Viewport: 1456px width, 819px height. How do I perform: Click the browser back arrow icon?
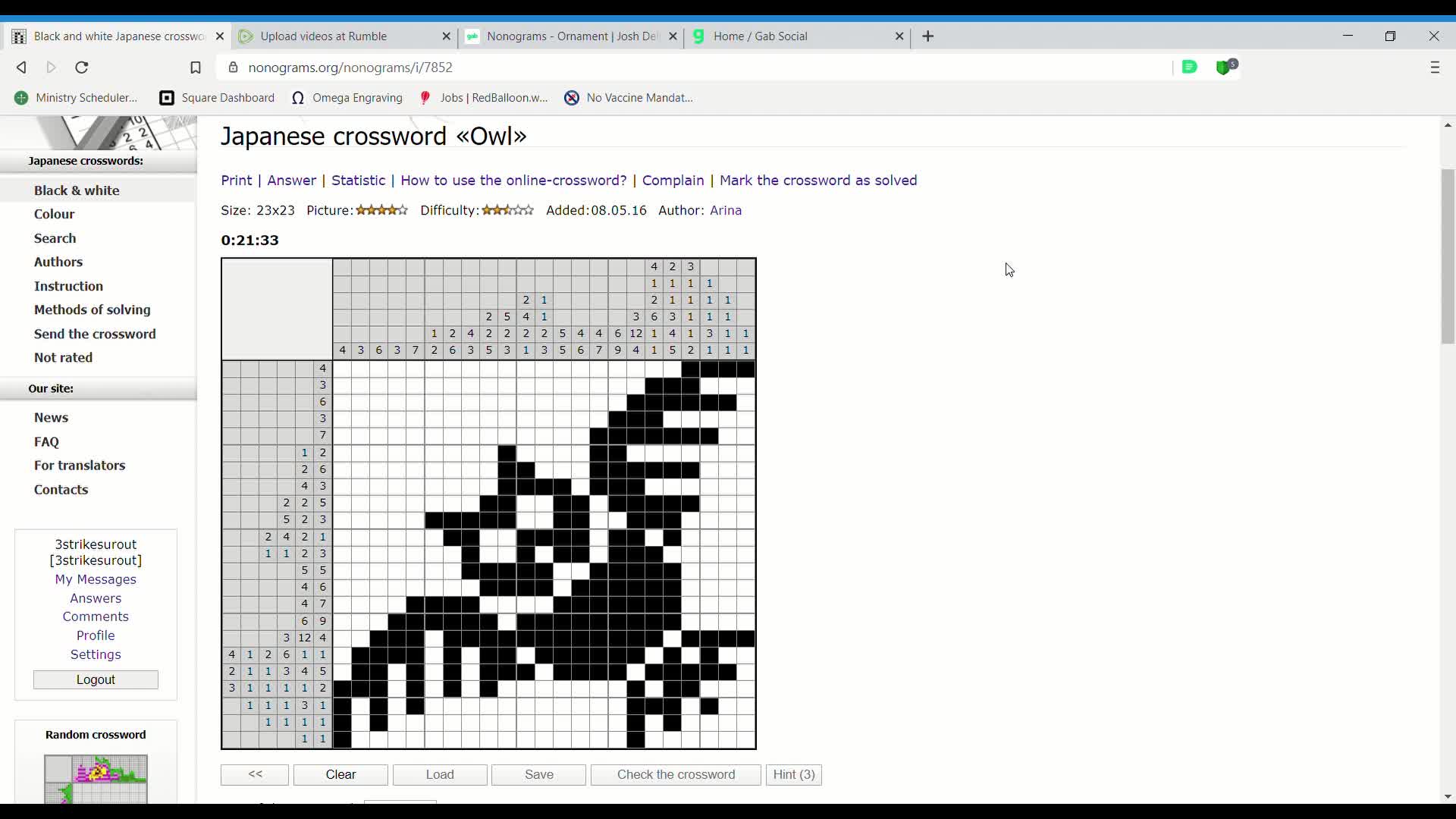coord(21,67)
